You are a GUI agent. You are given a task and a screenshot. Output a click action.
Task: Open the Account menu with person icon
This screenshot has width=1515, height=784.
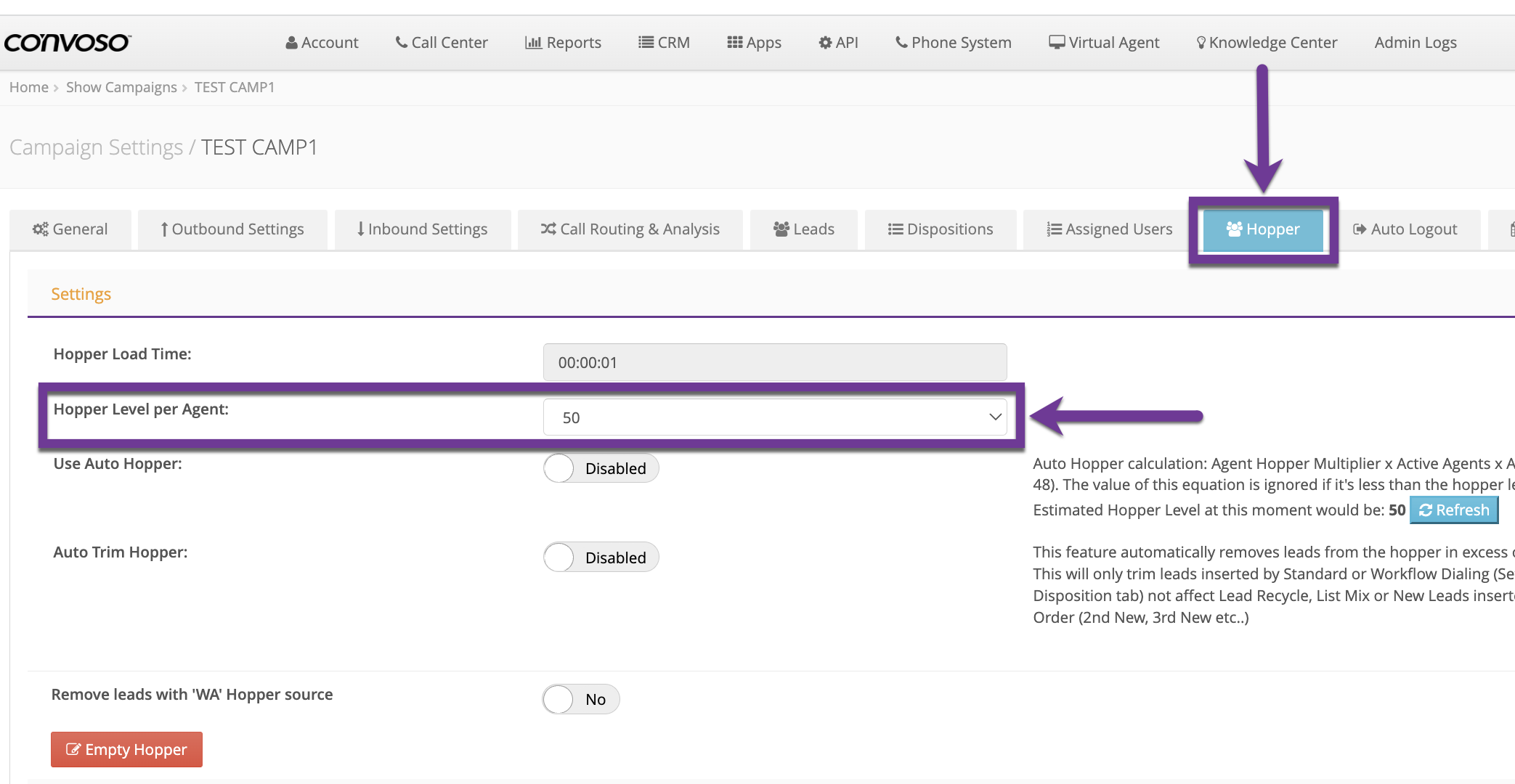click(x=322, y=43)
